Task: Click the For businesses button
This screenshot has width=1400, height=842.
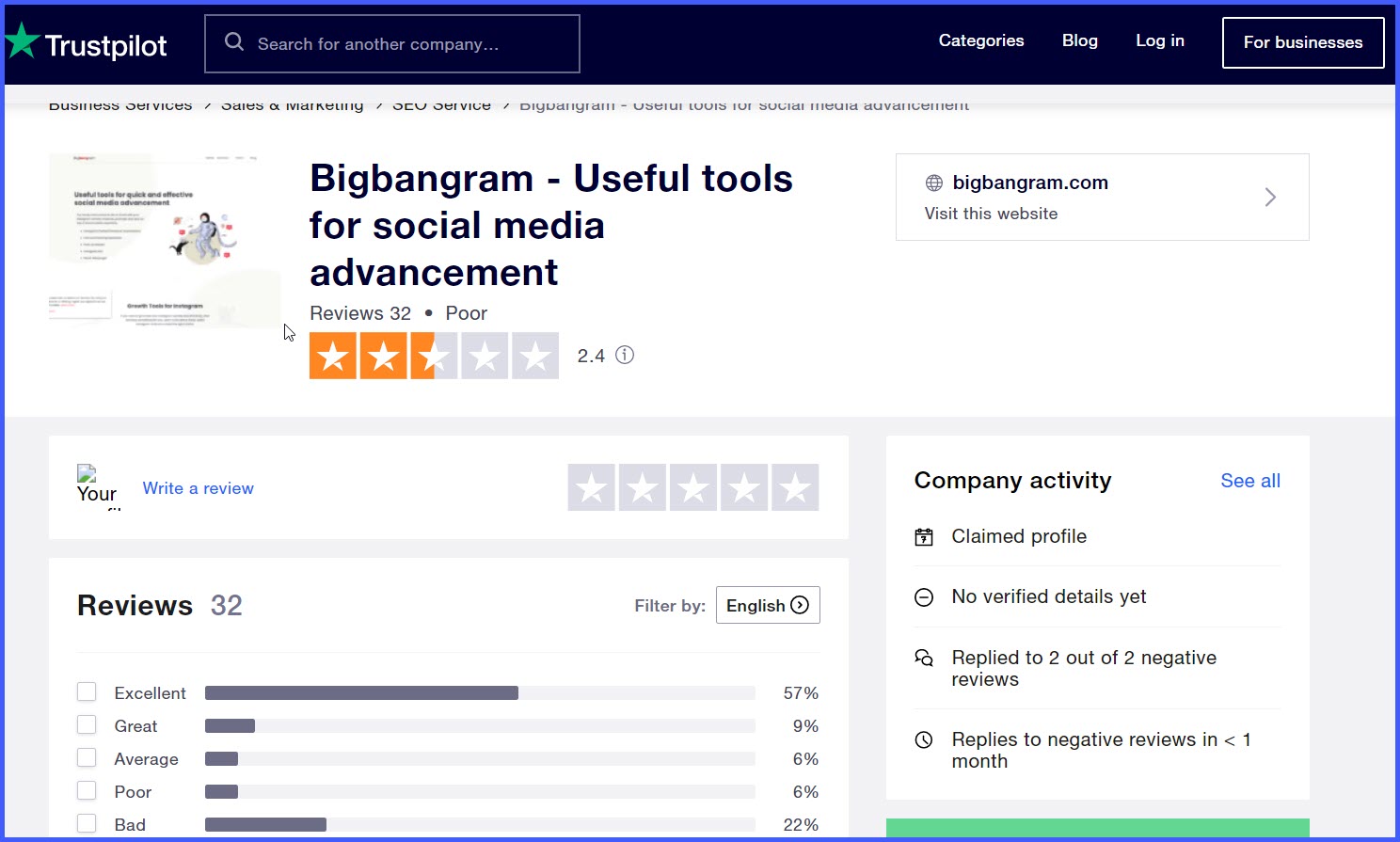Action: [x=1303, y=42]
